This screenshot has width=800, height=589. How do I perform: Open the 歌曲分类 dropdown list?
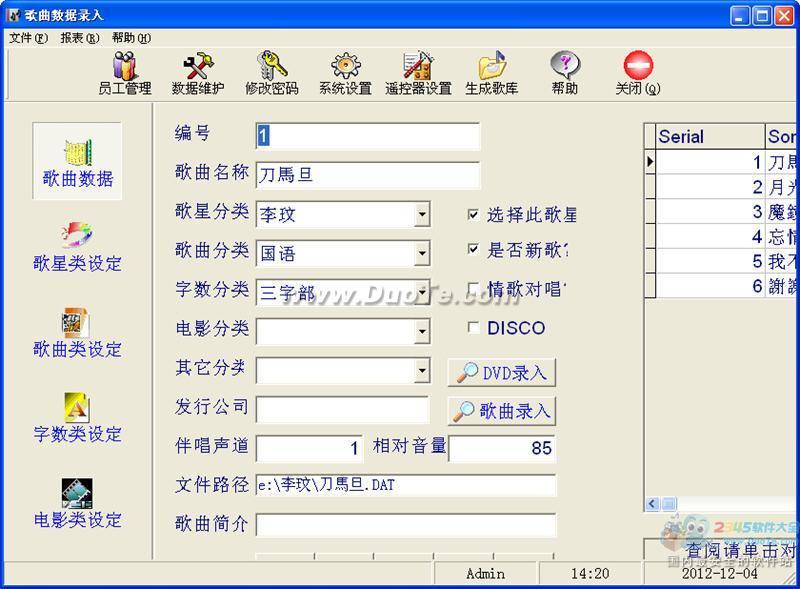(422, 254)
